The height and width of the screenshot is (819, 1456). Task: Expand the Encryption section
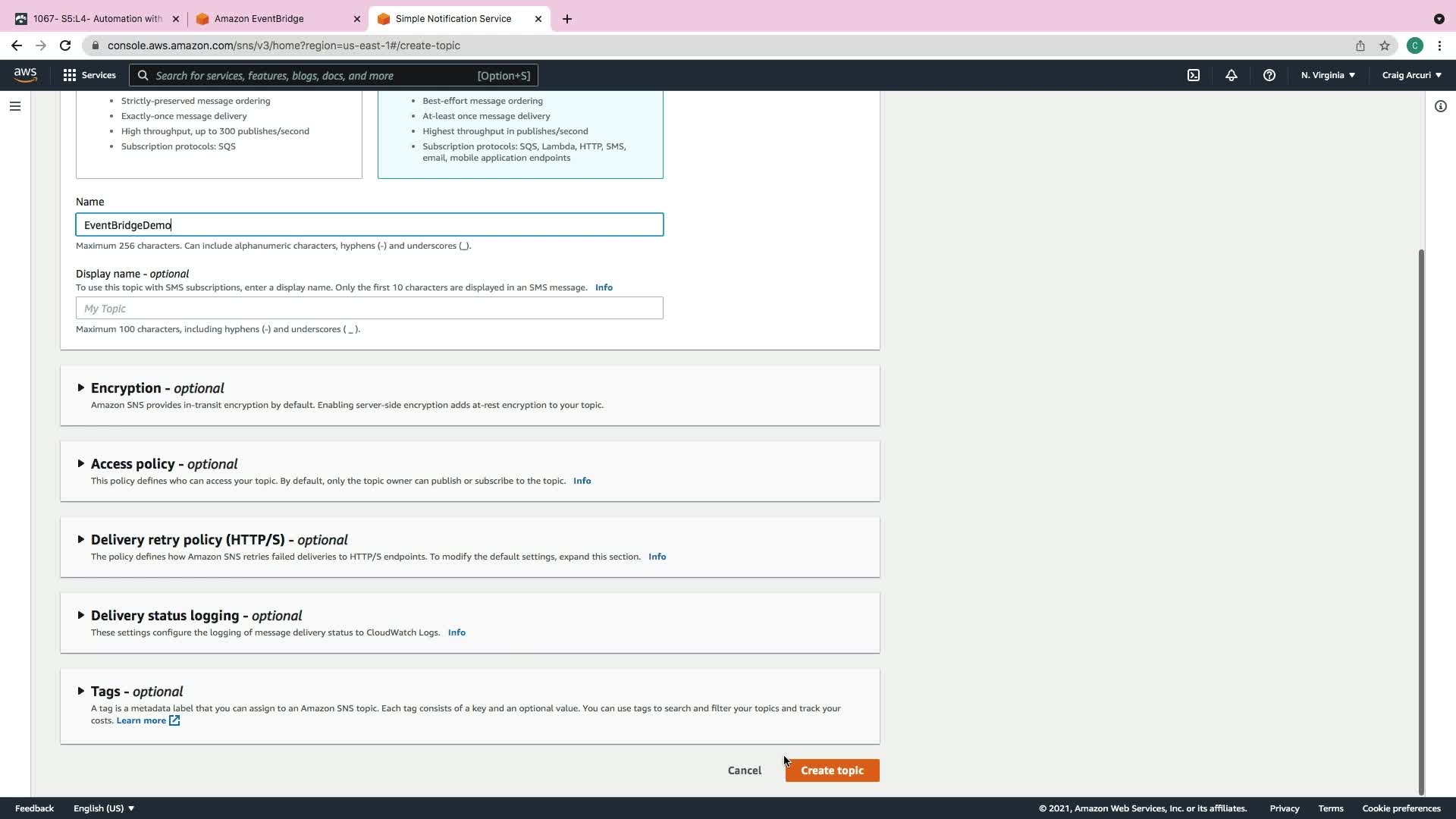[157, 388]
